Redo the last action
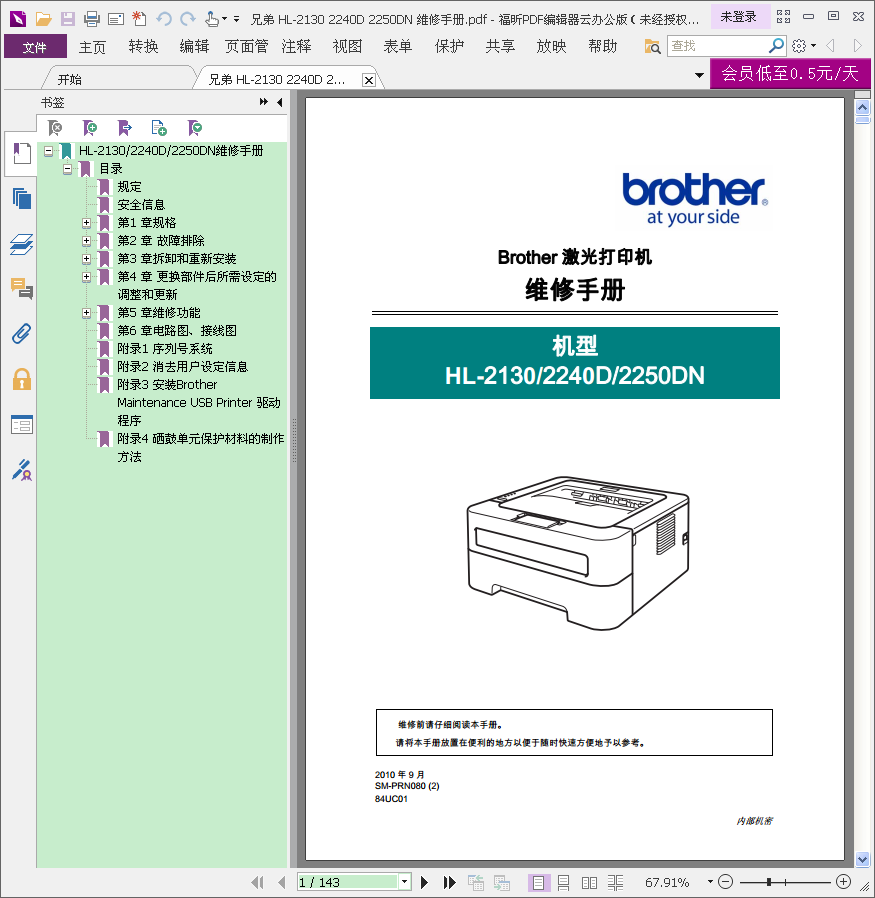Image resolution: width=875 pixels, height=898 pixels. pos(188,19)
